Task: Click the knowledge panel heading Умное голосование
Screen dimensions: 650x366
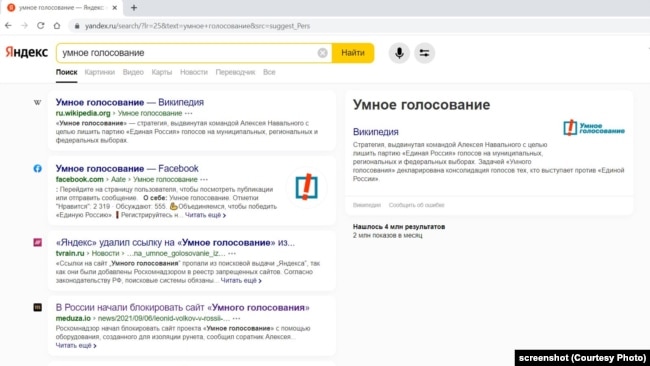Action: coord(421,105)
